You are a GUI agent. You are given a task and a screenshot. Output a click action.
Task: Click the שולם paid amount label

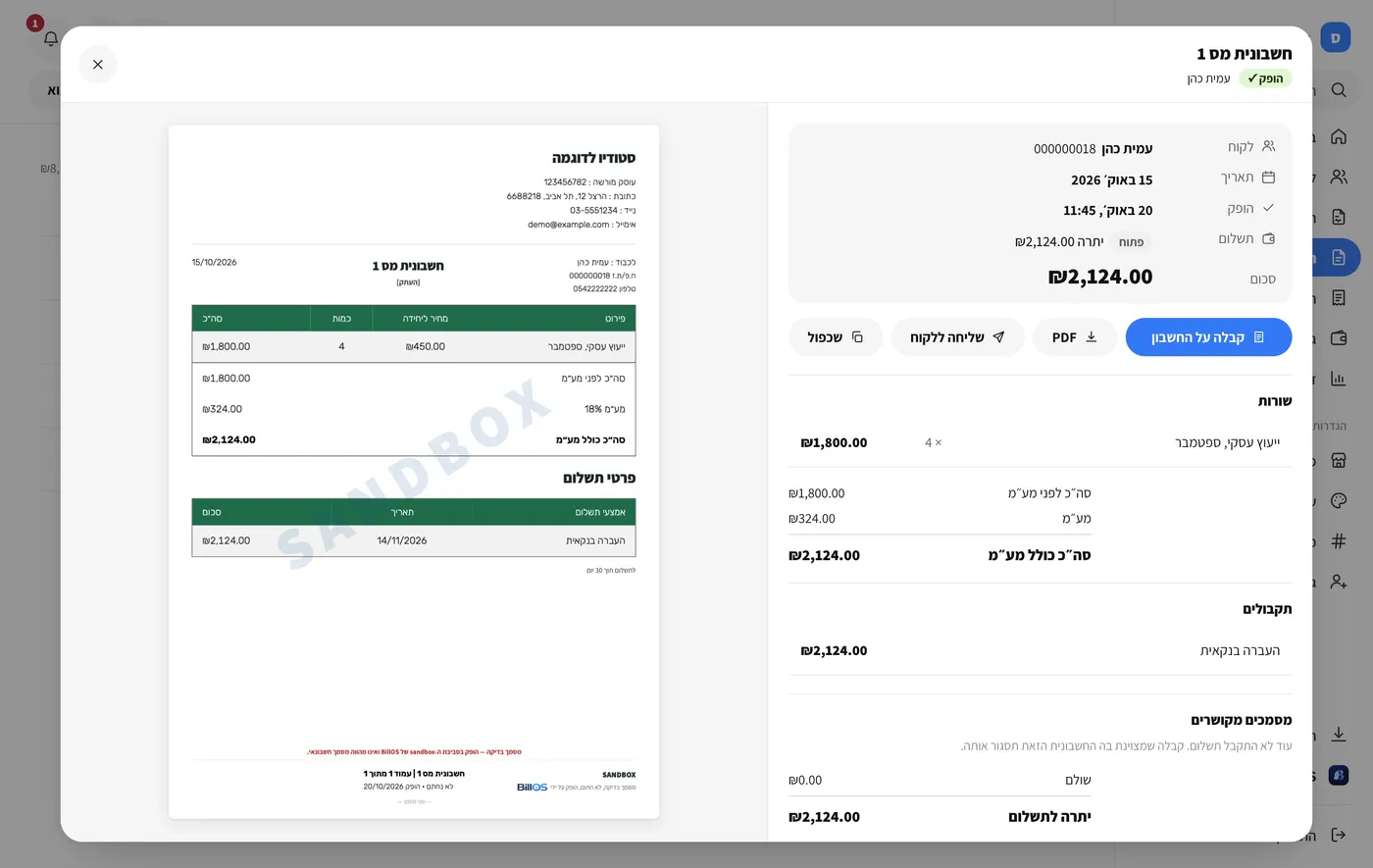[x=1078, y=781]
